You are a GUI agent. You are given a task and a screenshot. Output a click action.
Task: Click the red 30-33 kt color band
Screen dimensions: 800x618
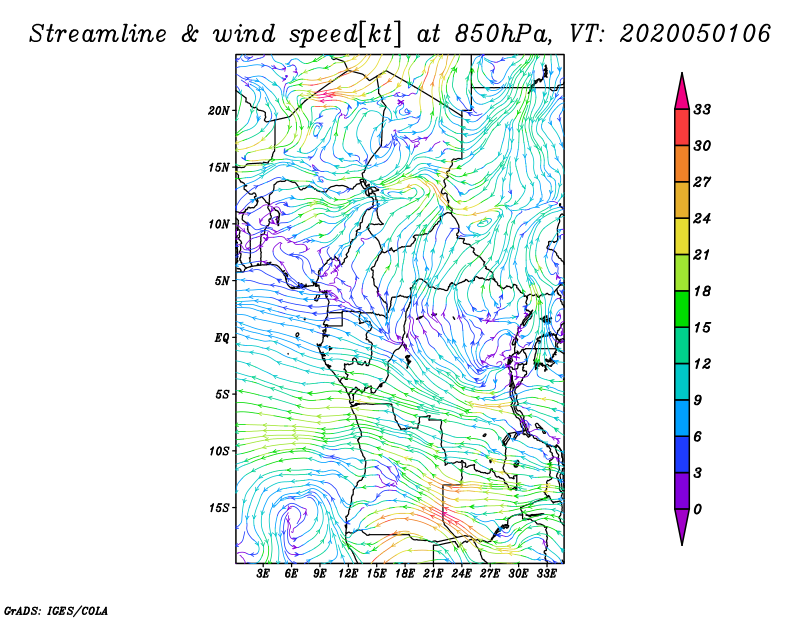pyautogui.click(x=682, y=128)
